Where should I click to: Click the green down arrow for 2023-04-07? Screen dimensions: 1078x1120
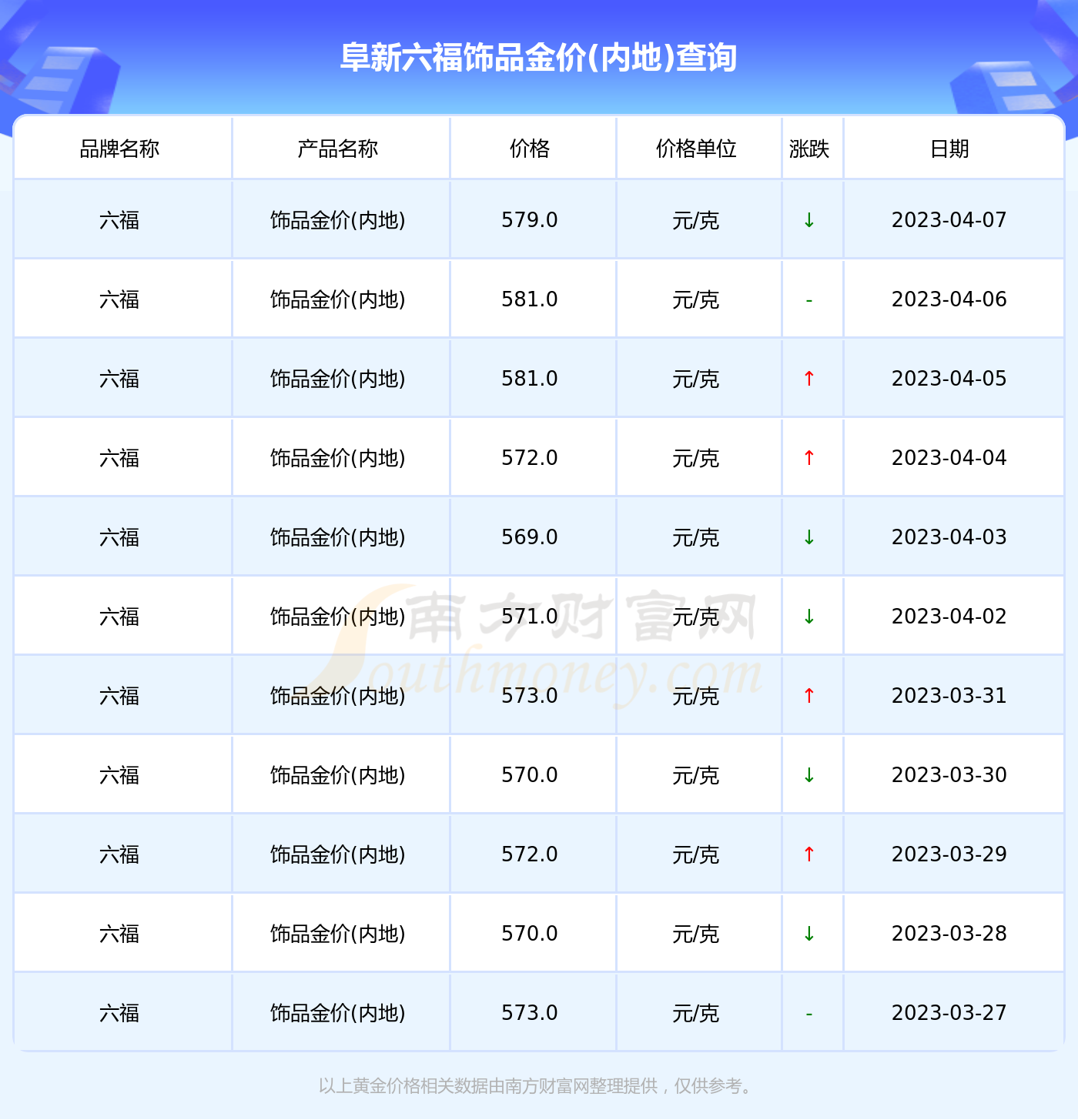coord(809,220)
